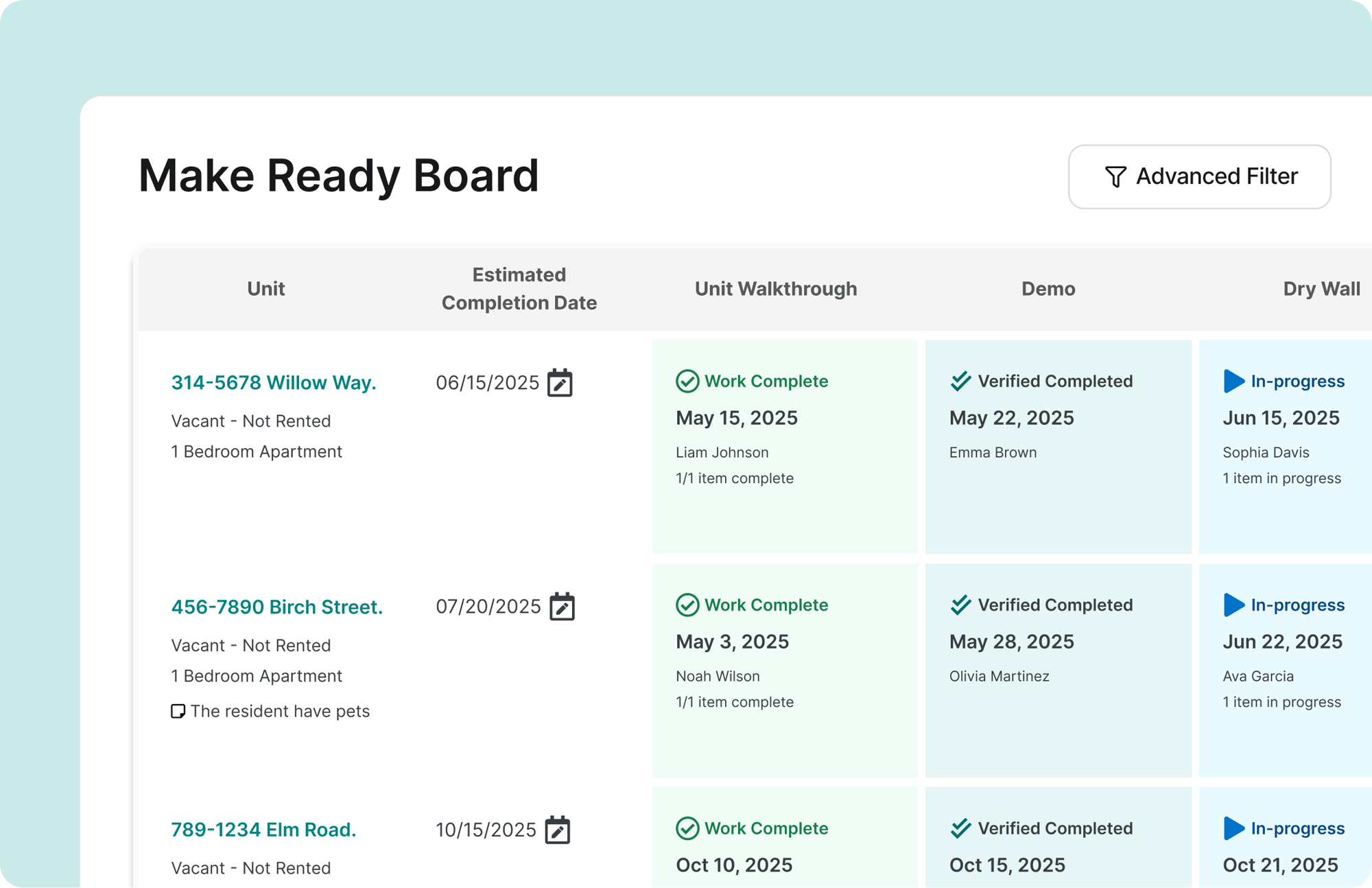Click the edit date icon for 456-7890 Birch Street
1372x888 pixels.
[563, 607]
